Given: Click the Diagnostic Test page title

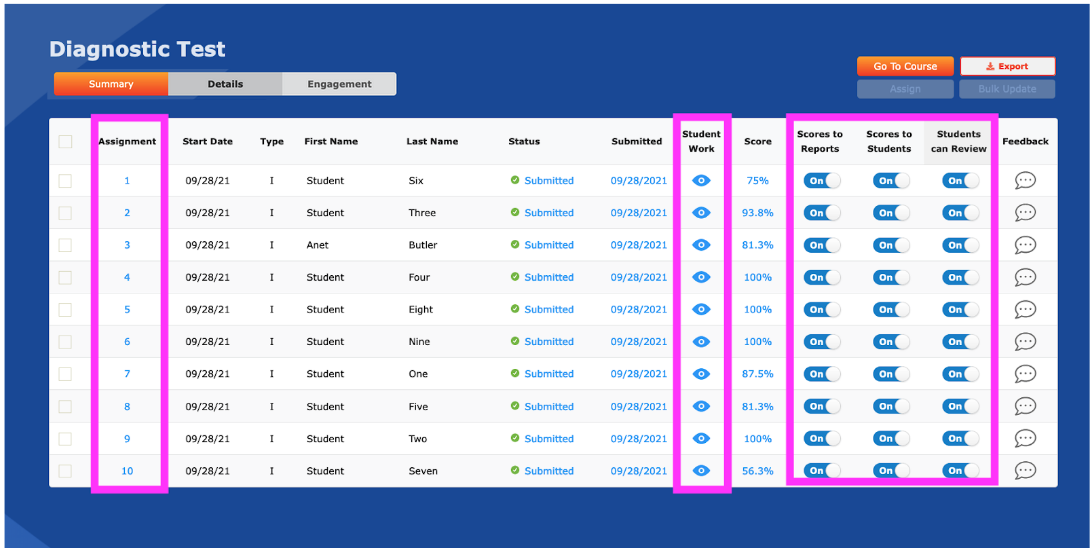Looking at the screenshot, I should click(x=138, y=49).
